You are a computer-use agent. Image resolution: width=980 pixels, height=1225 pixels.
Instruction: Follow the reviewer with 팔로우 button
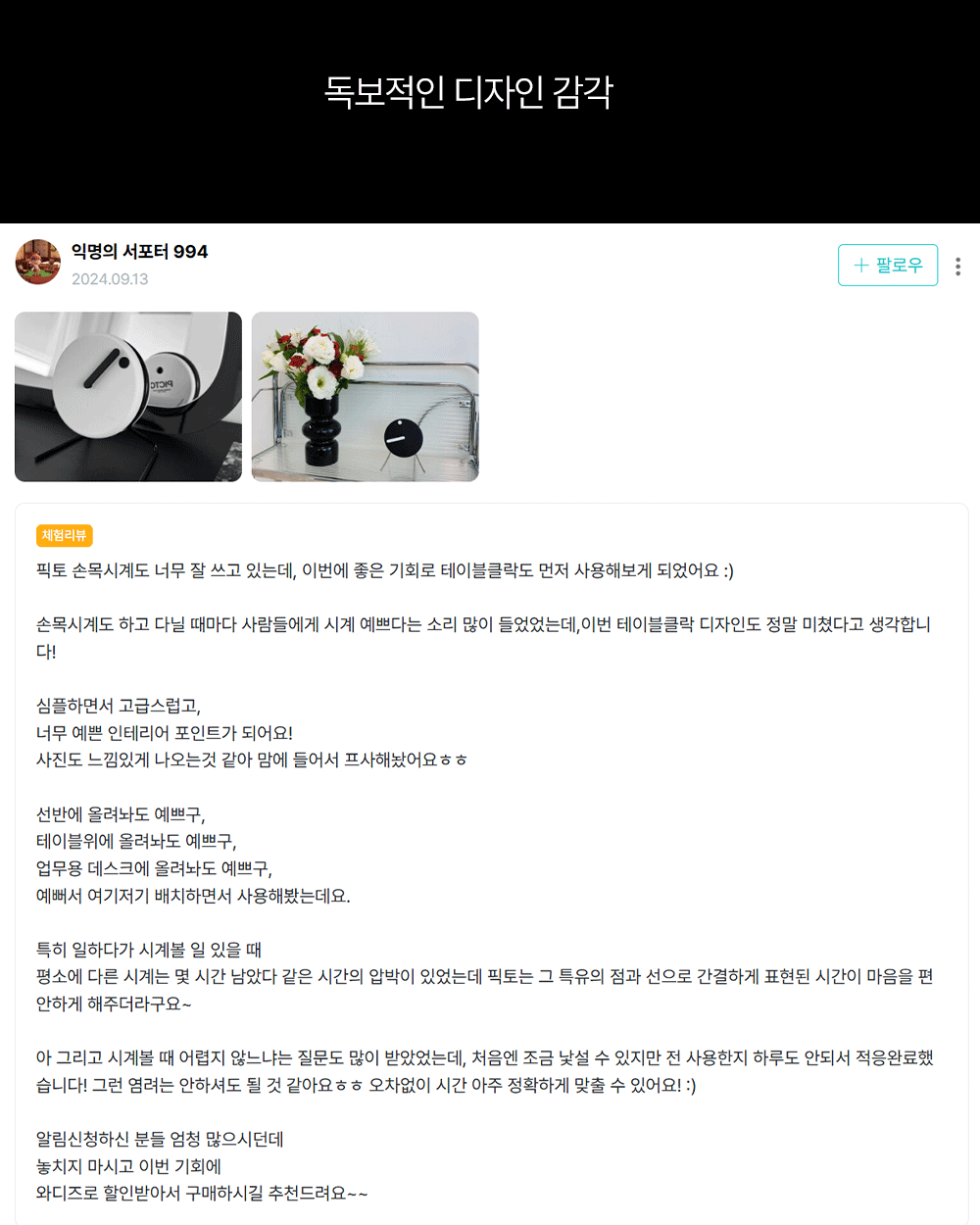tap(888, 266)
